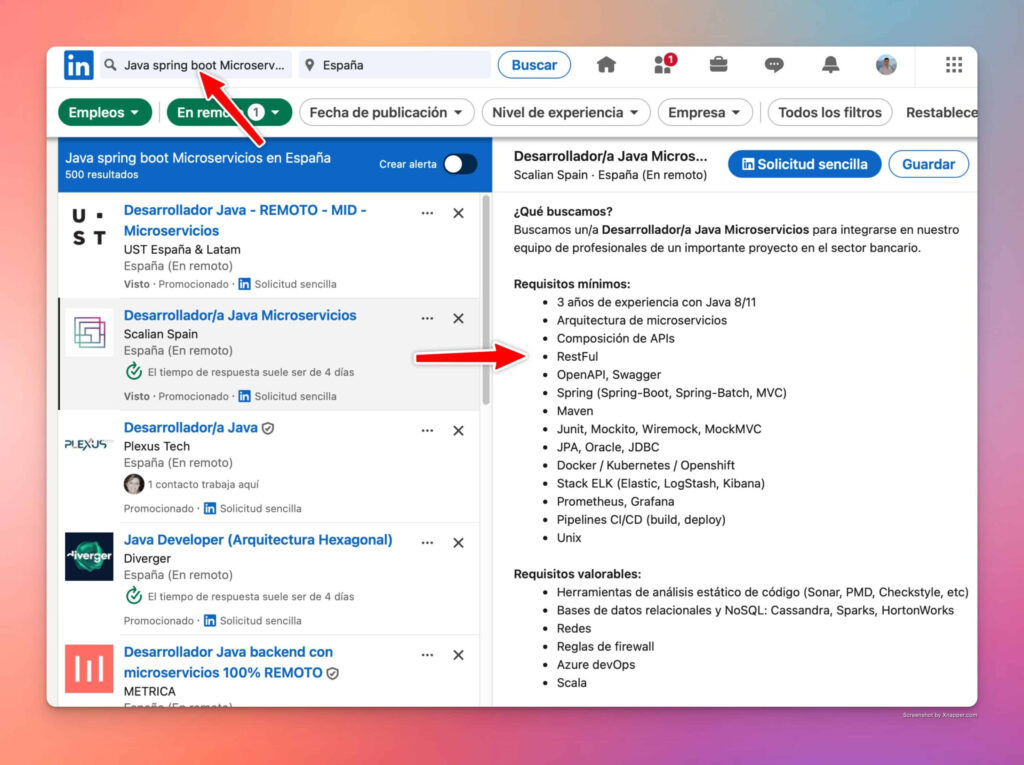Click the 500 resultados text
Viewport: 1024px width, 765px height.
(101, 174)
